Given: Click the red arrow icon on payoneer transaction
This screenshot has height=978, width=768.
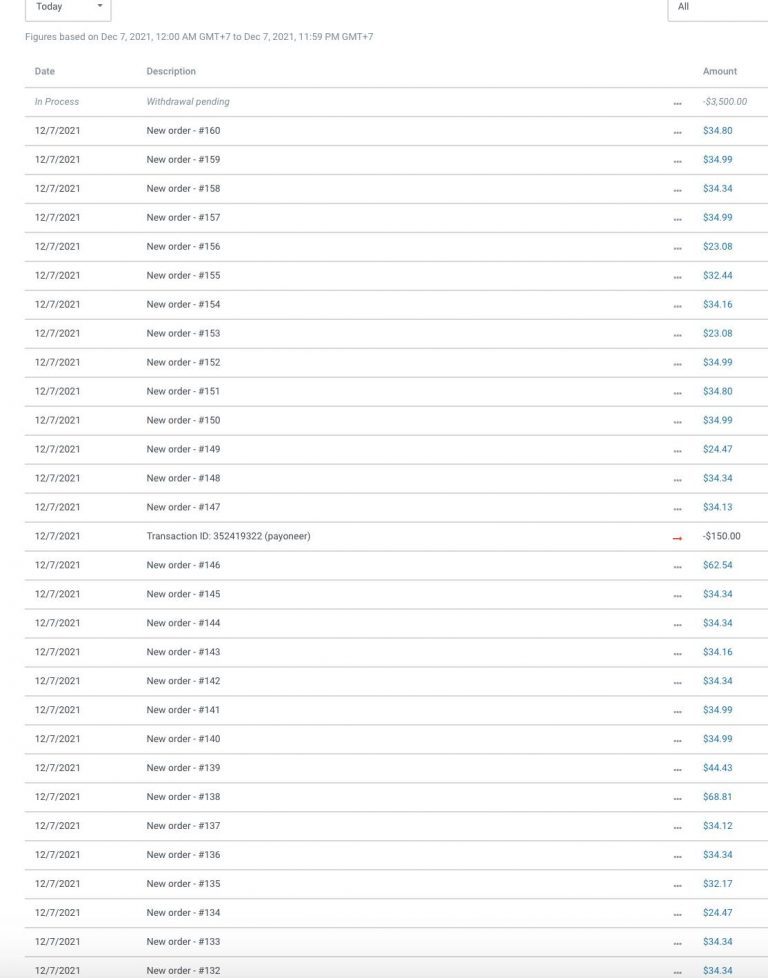Looking at the screenshot, I should pyautogui.click(x=678, y=538).
